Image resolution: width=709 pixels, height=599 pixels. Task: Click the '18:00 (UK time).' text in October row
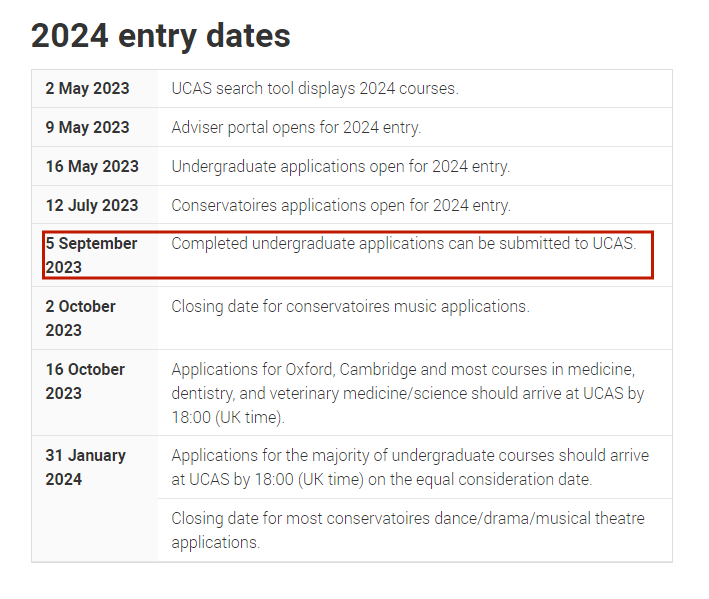(228, 417)
